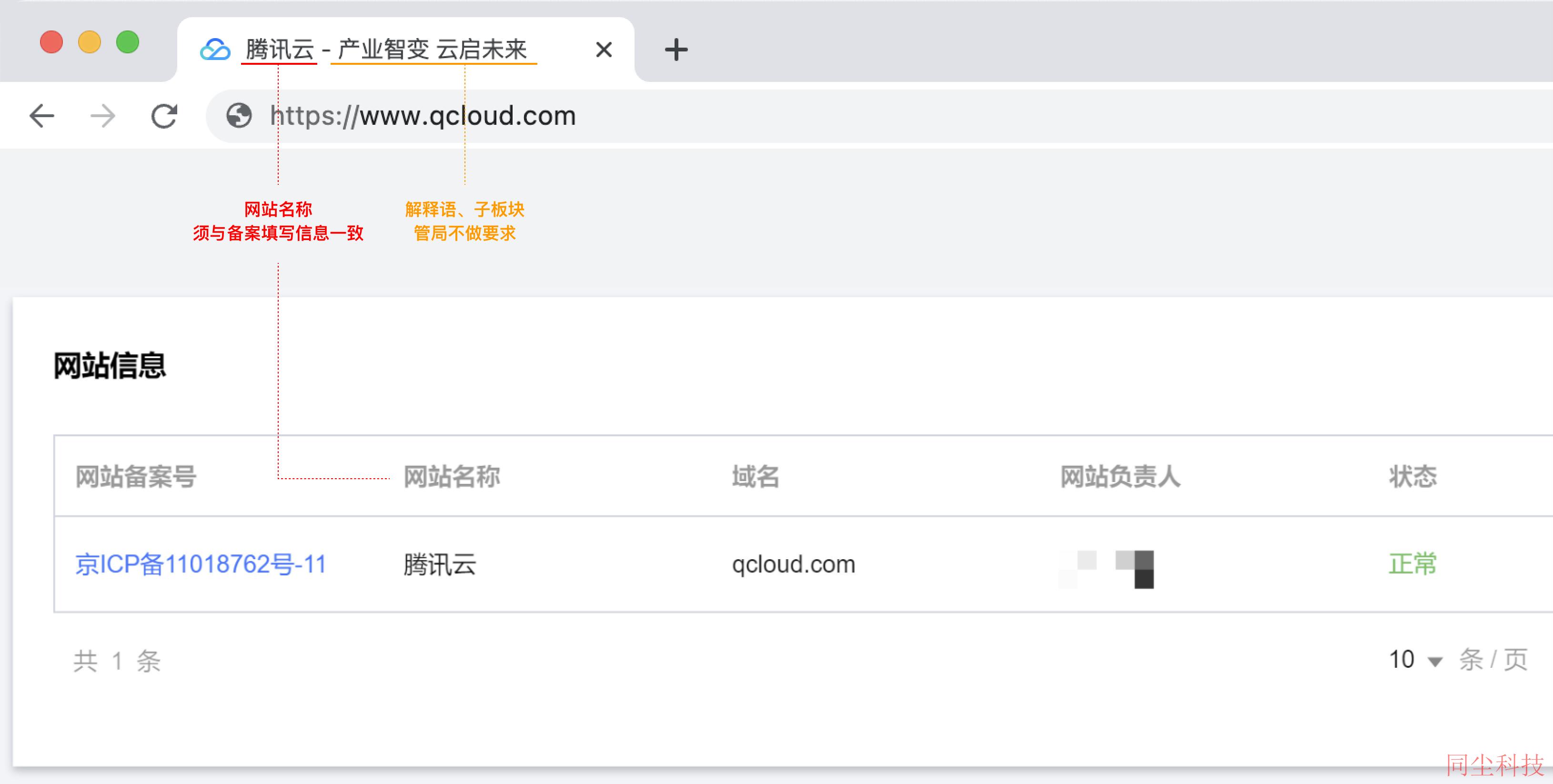Click the 共 1 条 total count text
The height and width of the screenshot is (784, 1553).
117,661
